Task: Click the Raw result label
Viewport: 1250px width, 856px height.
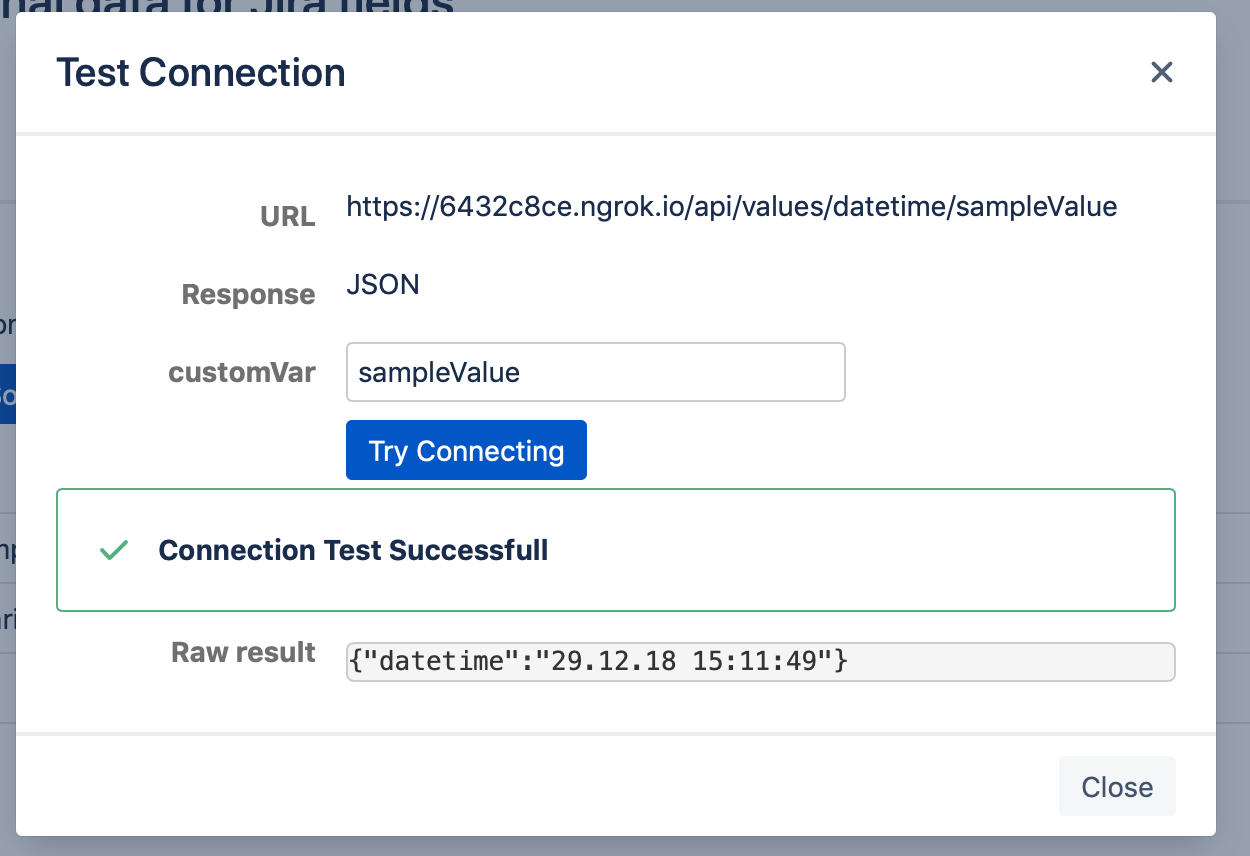Action: [243, 651]
